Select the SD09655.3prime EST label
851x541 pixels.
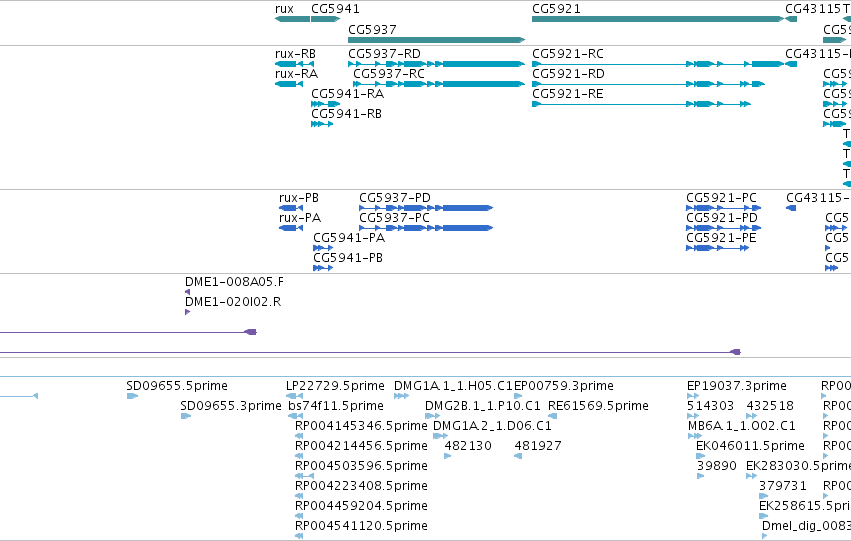click(x=231, y=406)
